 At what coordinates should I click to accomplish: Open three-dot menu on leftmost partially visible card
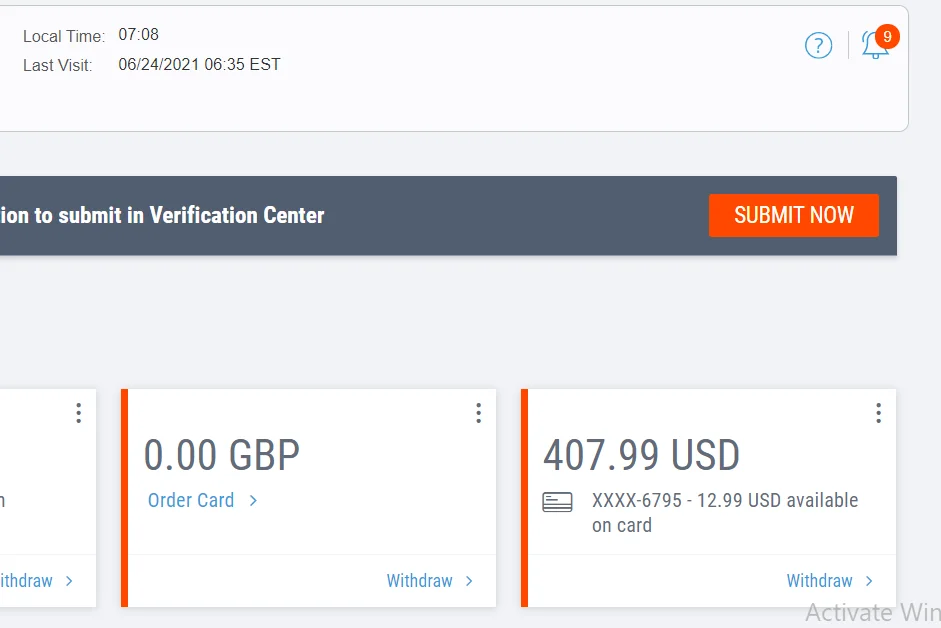[x=78, y=413]
